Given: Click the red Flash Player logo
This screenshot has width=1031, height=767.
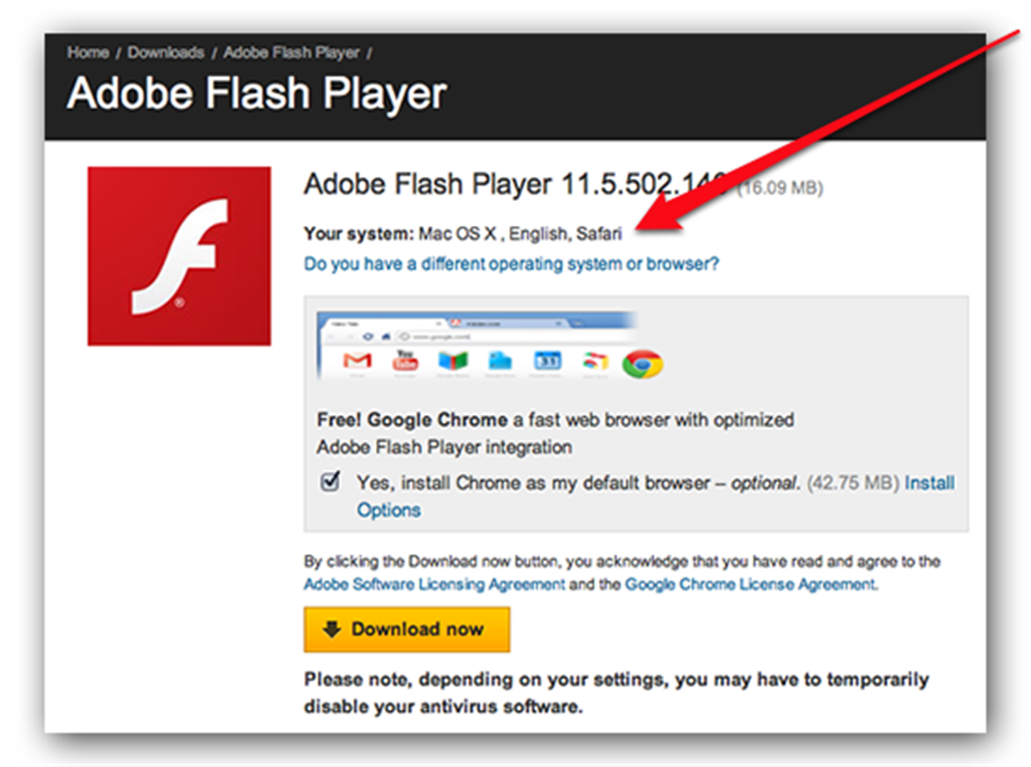Looking at the screenshot, I should (x=179, y=256).
